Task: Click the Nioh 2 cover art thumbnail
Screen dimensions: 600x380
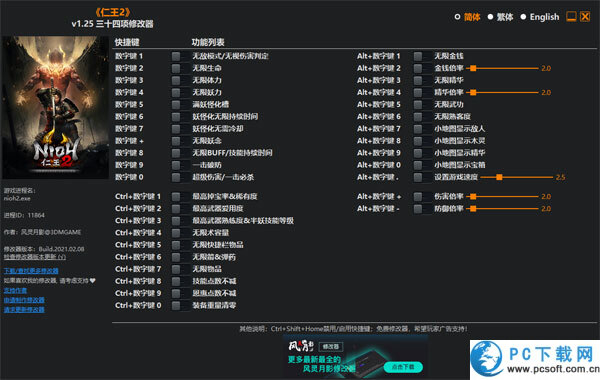Action: click(55, 108)
